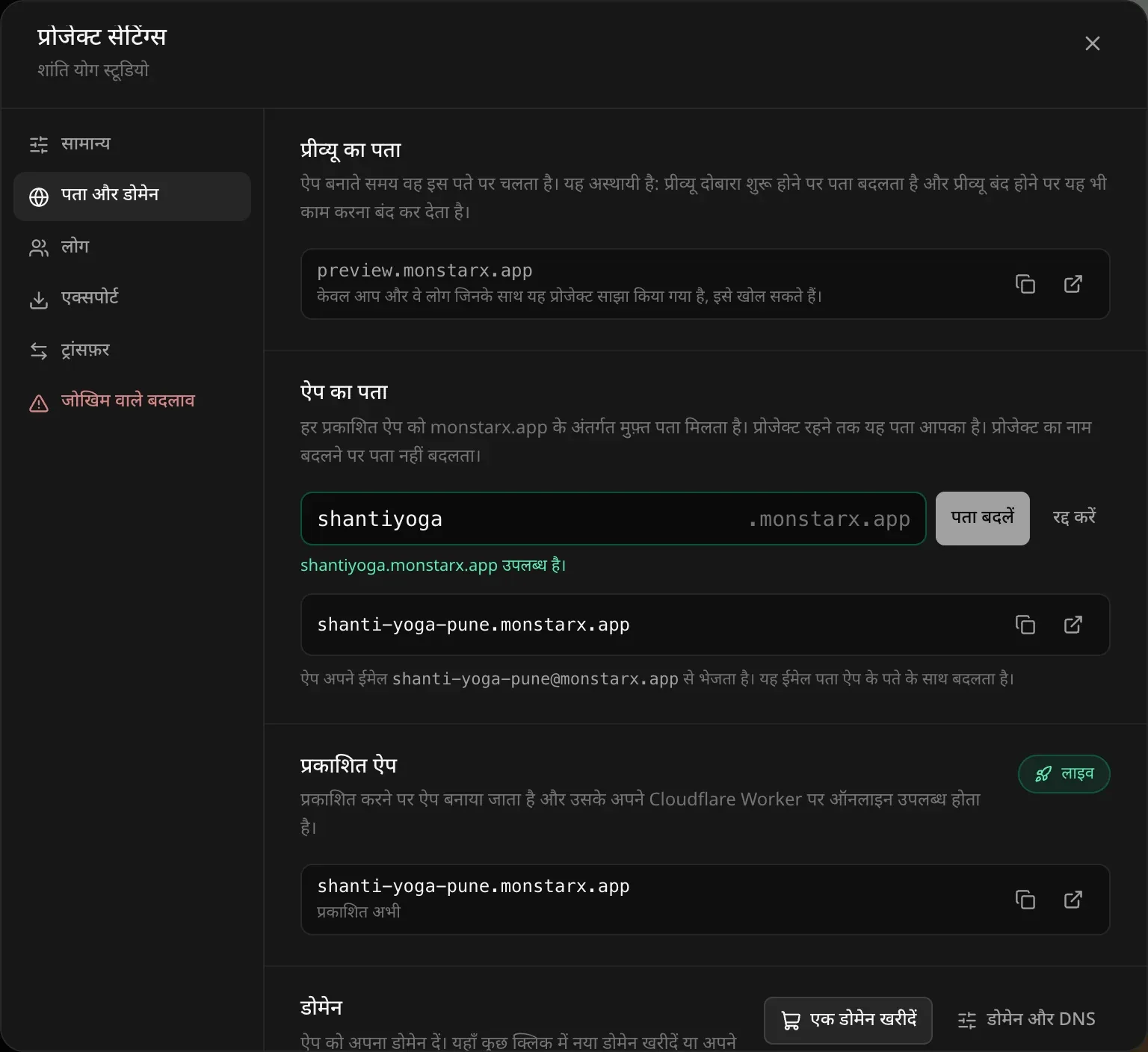Click the arrows icon beside ट्रांसफ़र
This screenshot has height=1052, width=1148.
tap(39, 350)
